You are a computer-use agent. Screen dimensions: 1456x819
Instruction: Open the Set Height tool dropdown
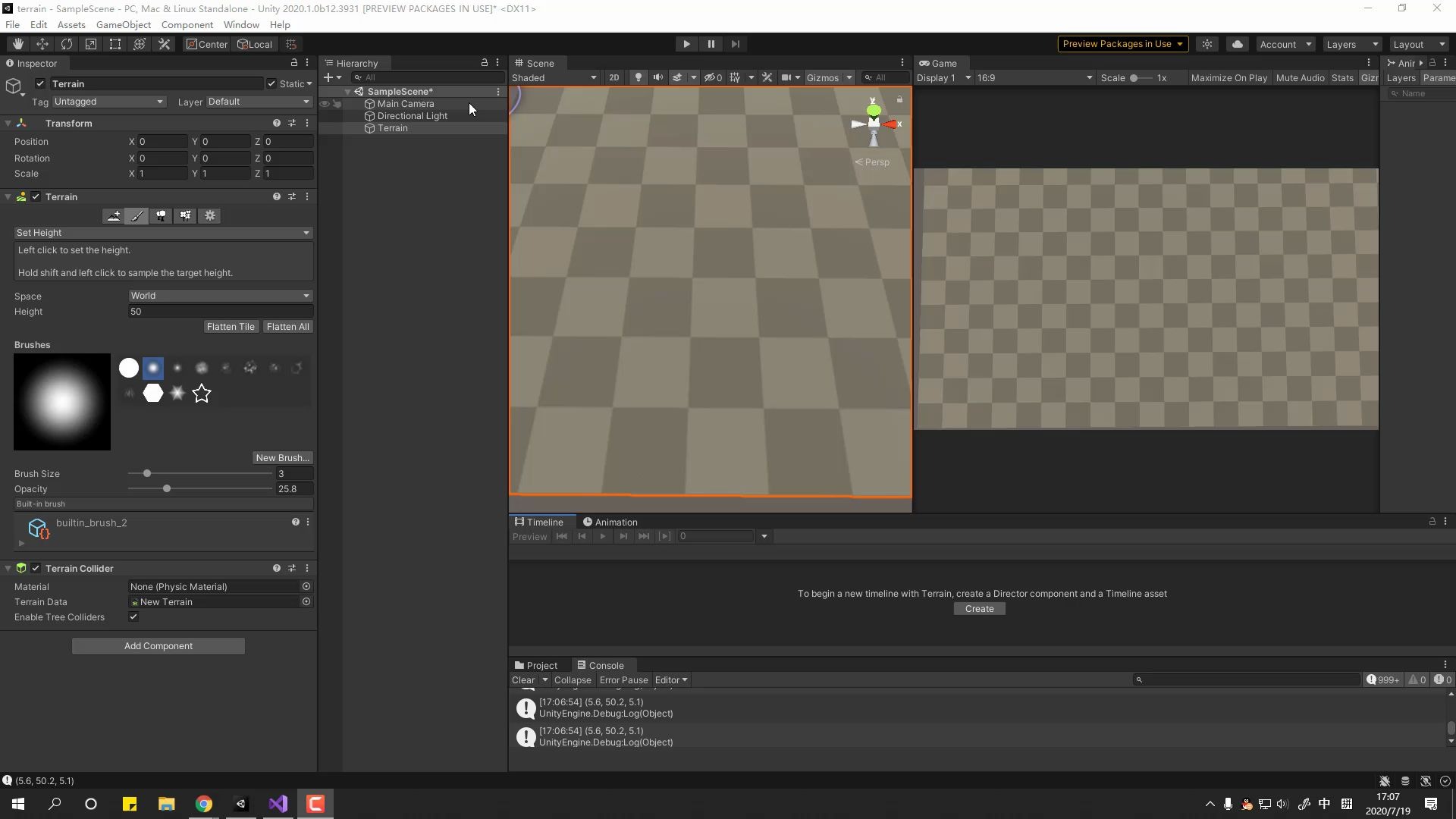pos(163,233)
